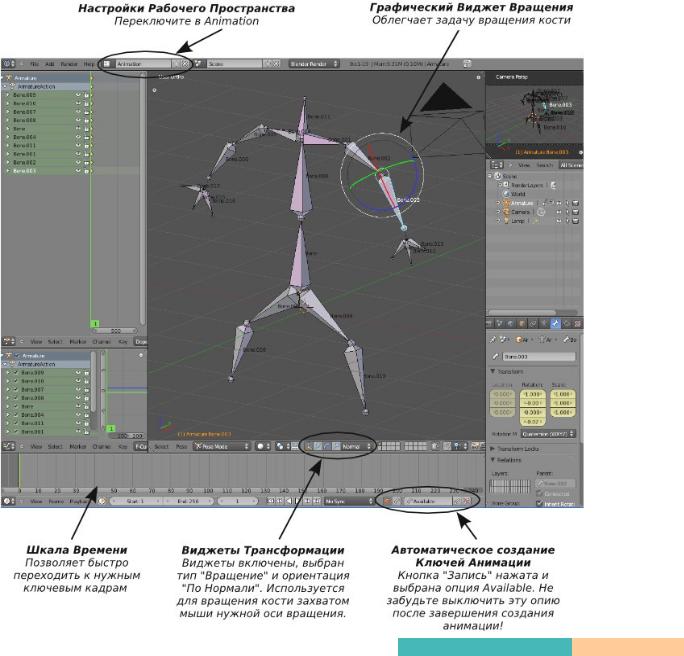Click frame 100 on the timeline ruler
The height and width of the screenshot is (656, 684).
tap(208, 491)
